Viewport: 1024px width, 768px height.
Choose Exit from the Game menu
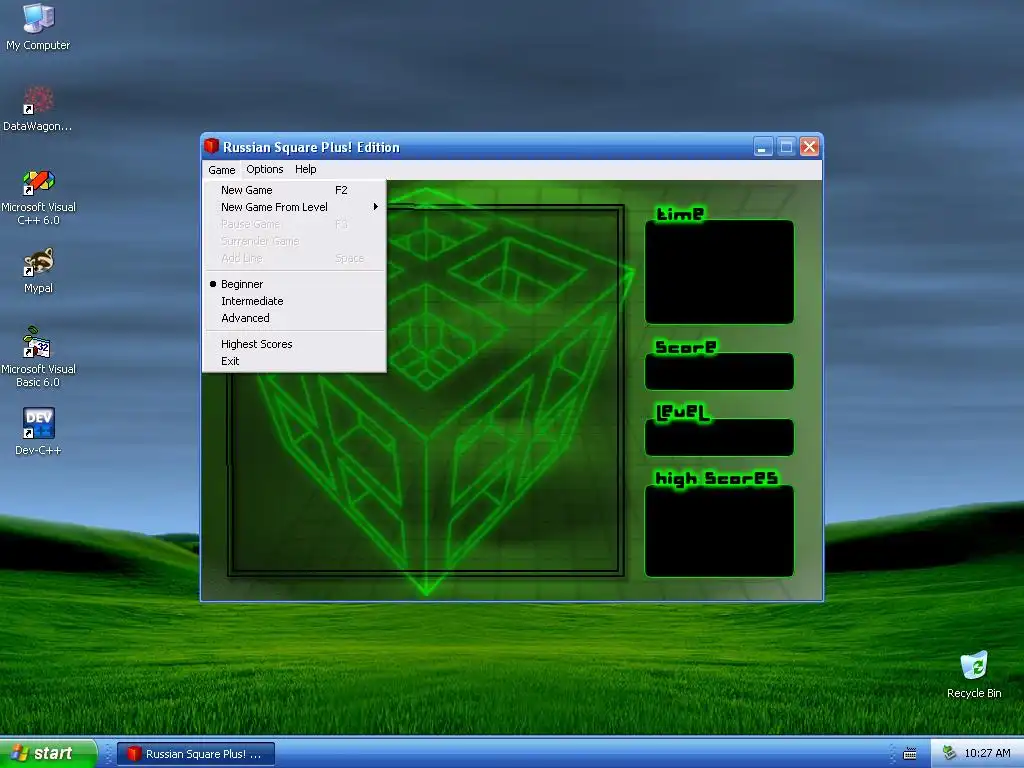pyautogui.click(x=295, y=361)
